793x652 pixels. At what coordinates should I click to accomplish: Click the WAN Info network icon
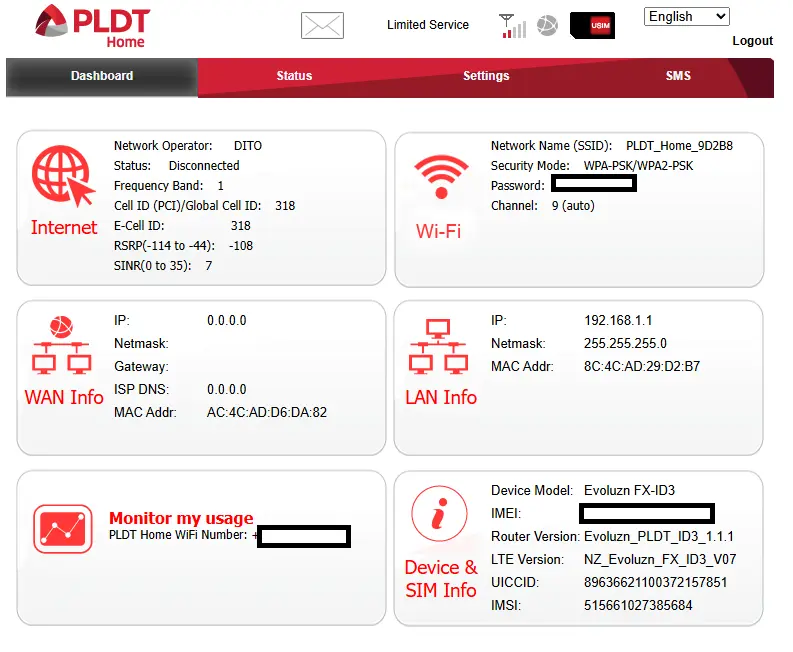coord(62,345)
